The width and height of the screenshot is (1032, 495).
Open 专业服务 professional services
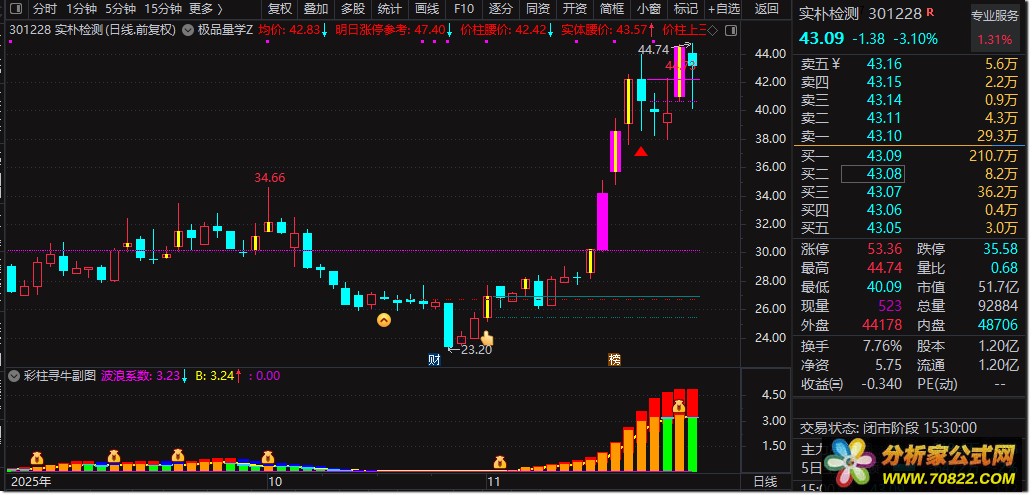994,14
